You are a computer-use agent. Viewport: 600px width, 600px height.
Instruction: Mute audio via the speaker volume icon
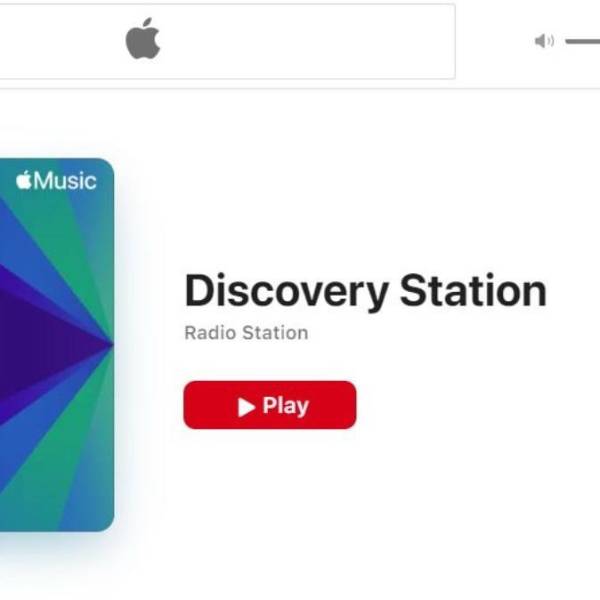[x=544, y=41]
